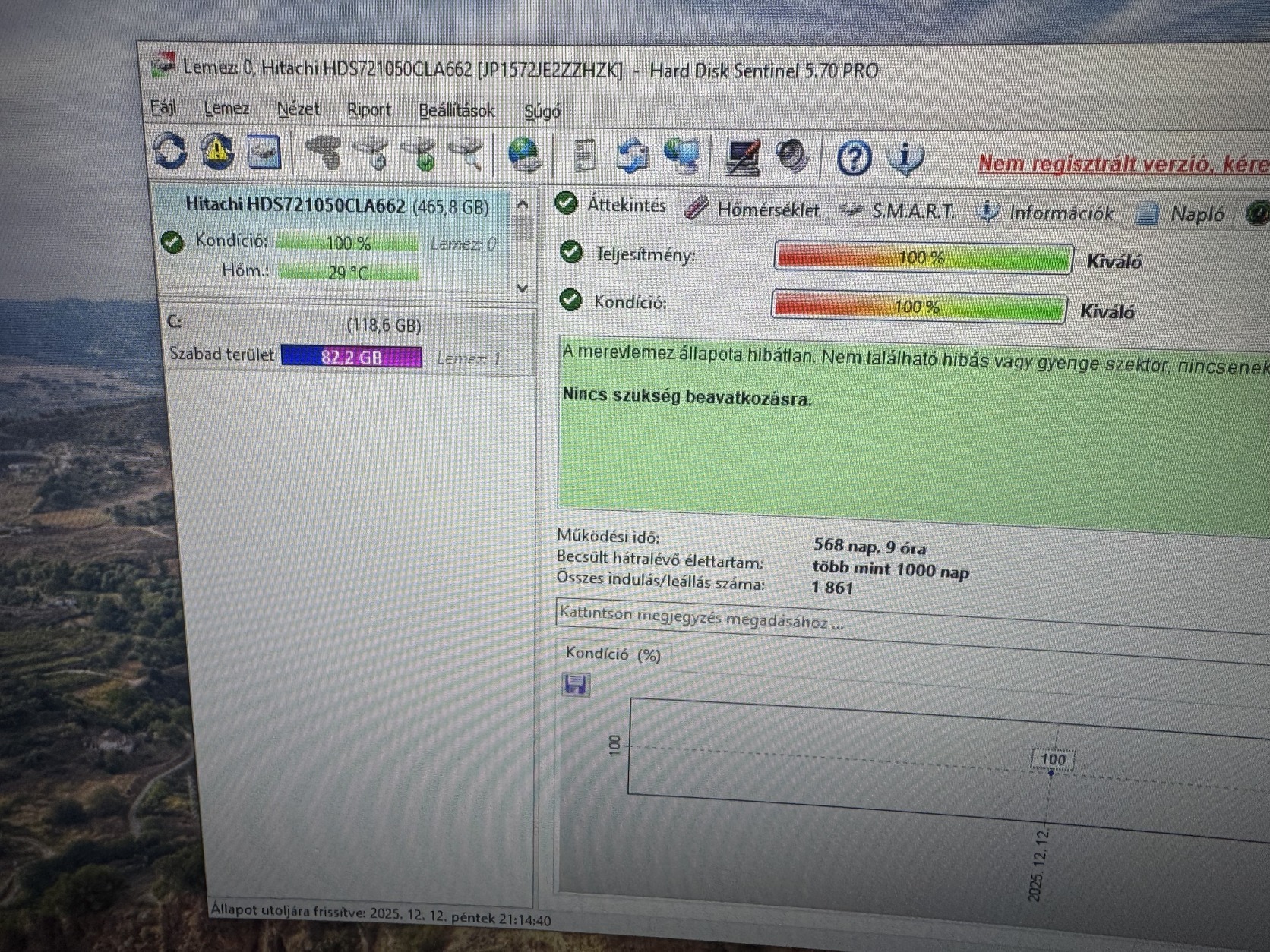Click the disk test icon with green check
1270x952 pixels.
pyautogui.click(x=419, y=154)
